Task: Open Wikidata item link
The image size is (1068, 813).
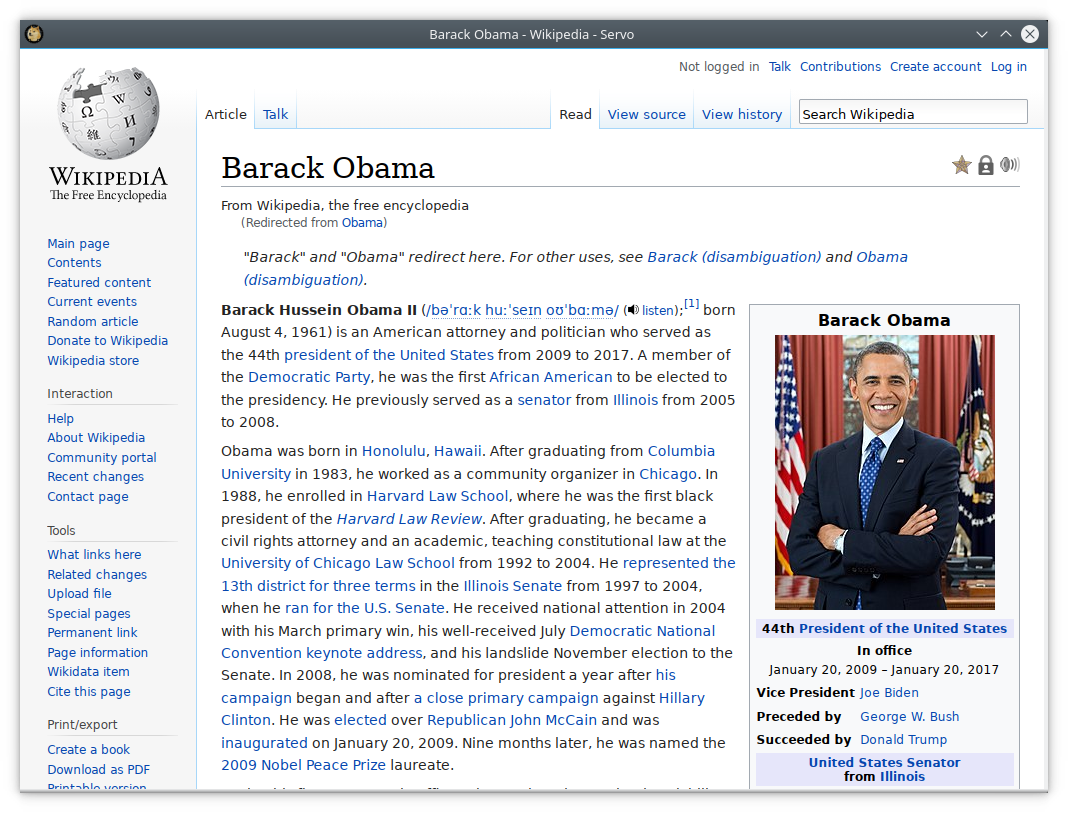Action: click(88, 671)
